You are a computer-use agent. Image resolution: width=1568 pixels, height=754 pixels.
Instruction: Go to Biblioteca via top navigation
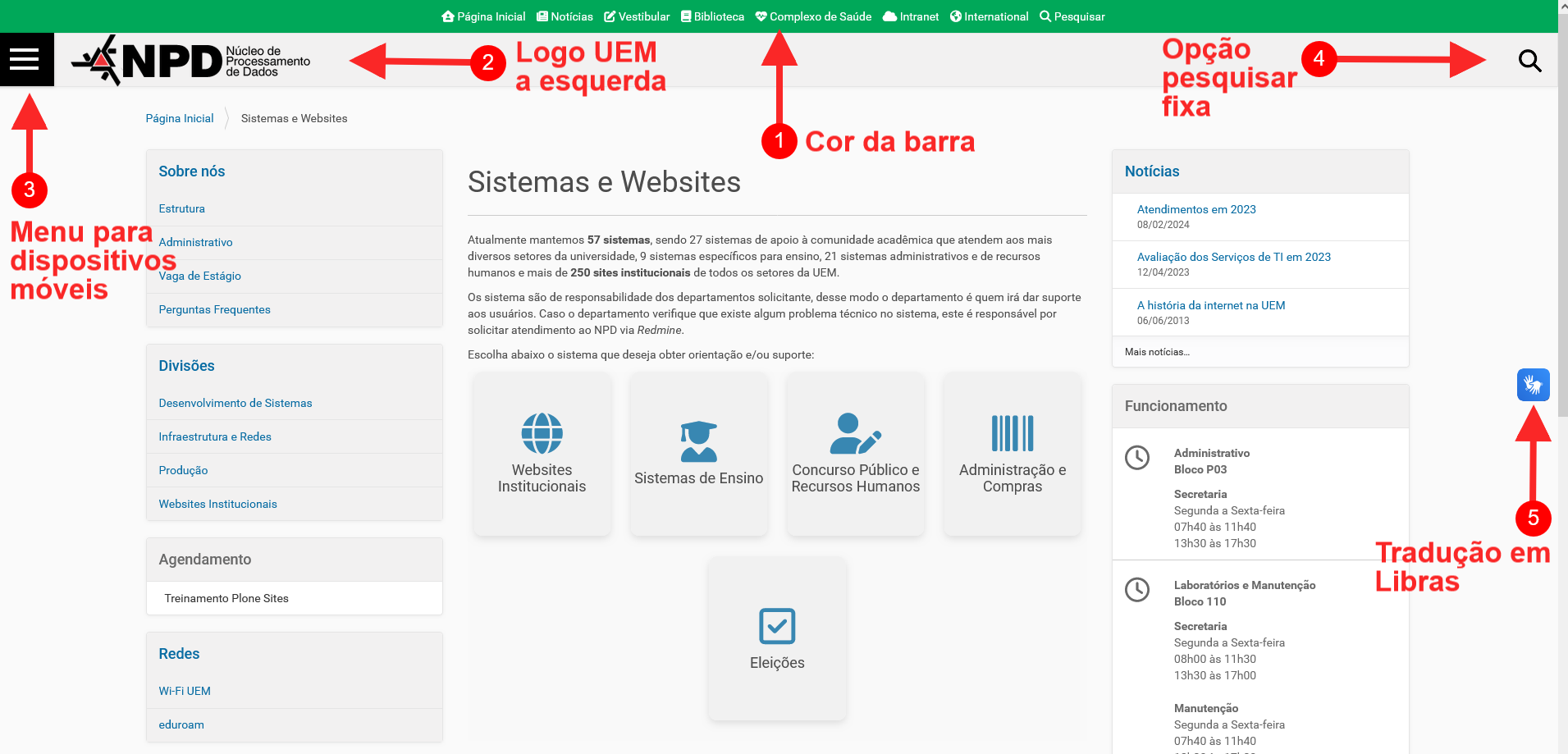711,16
